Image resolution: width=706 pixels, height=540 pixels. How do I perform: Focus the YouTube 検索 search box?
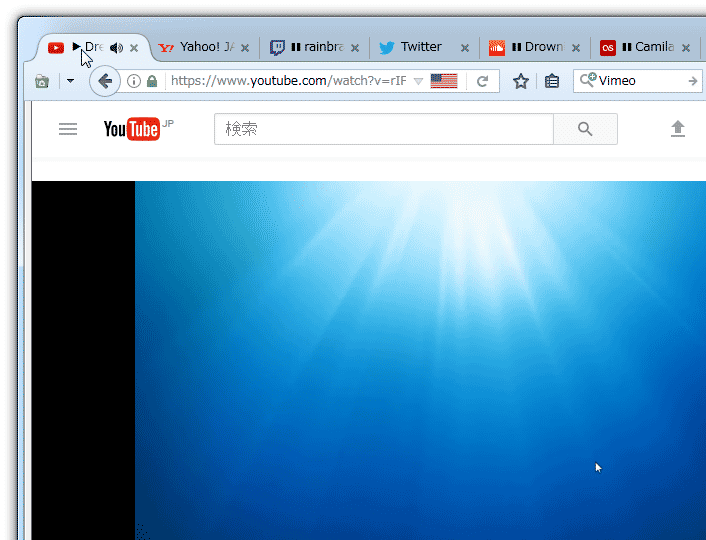tap(384, 129)
